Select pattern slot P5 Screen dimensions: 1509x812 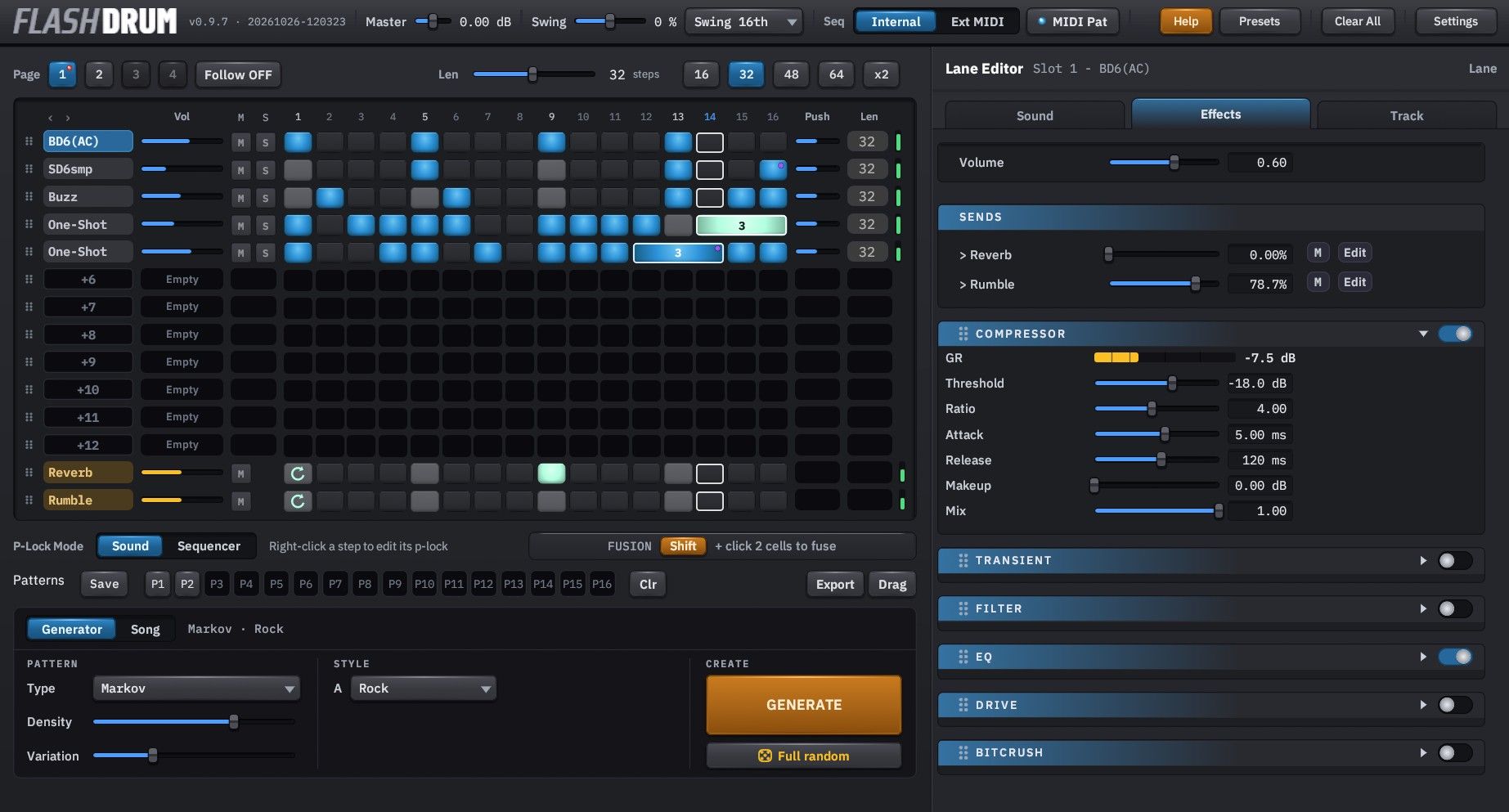coord(276,584)
